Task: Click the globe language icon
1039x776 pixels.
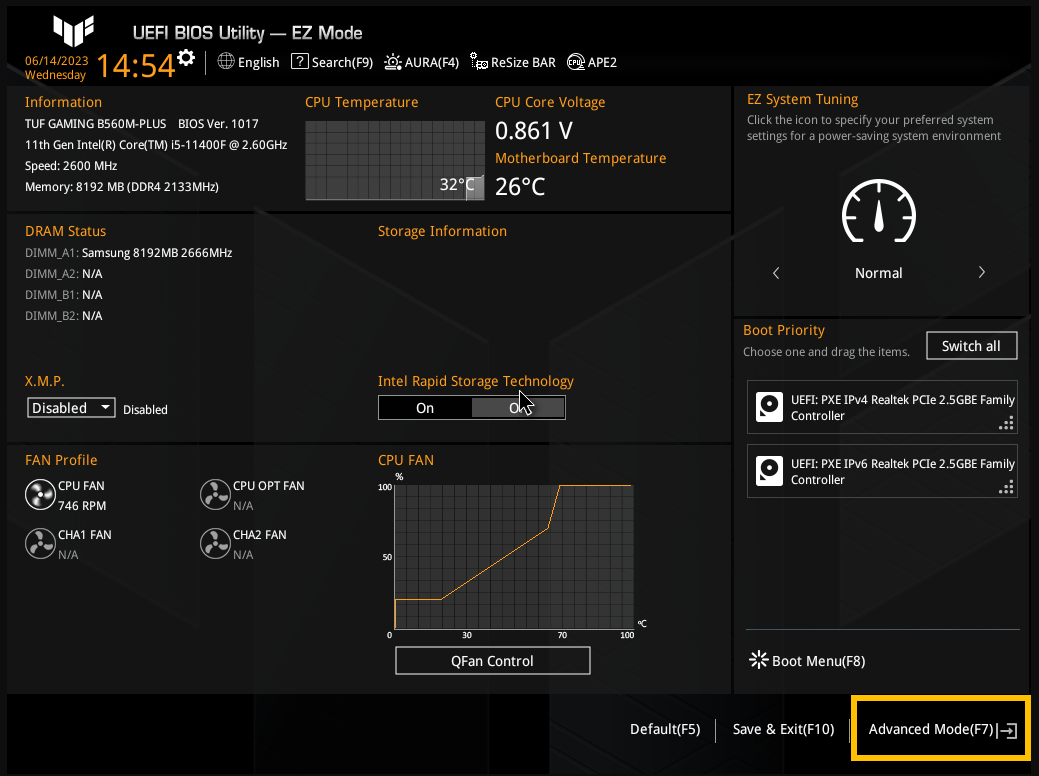Action: (x=226, y=61)
